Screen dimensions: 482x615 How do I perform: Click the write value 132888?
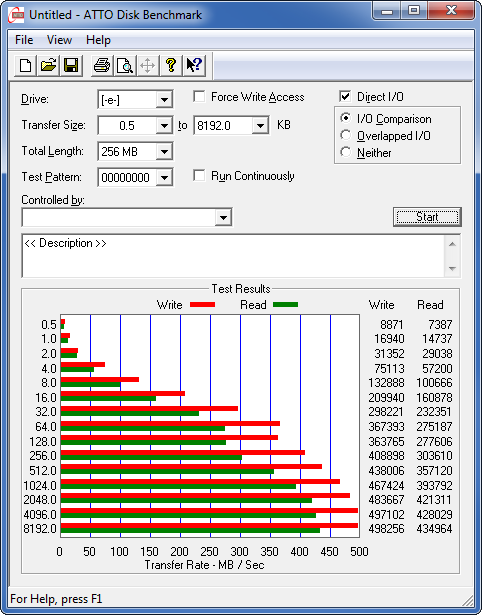click(x=386, y=382)
